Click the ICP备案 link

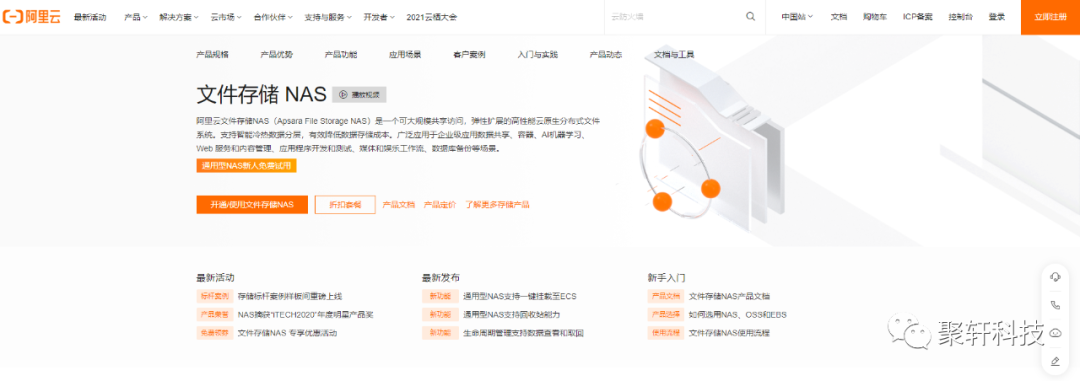917,17
